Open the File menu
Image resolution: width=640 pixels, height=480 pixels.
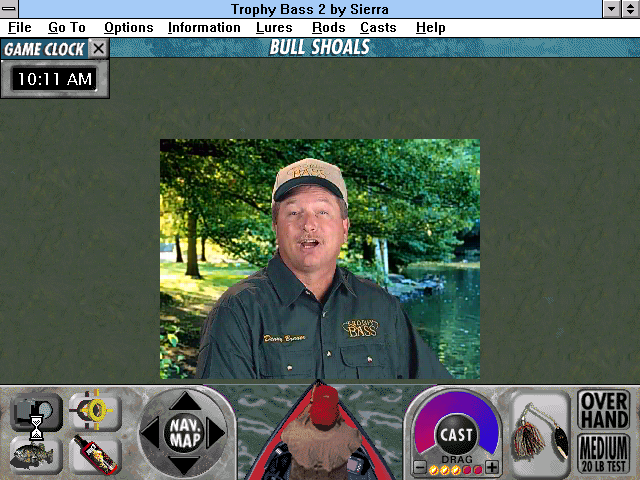[x=19, y=28]
